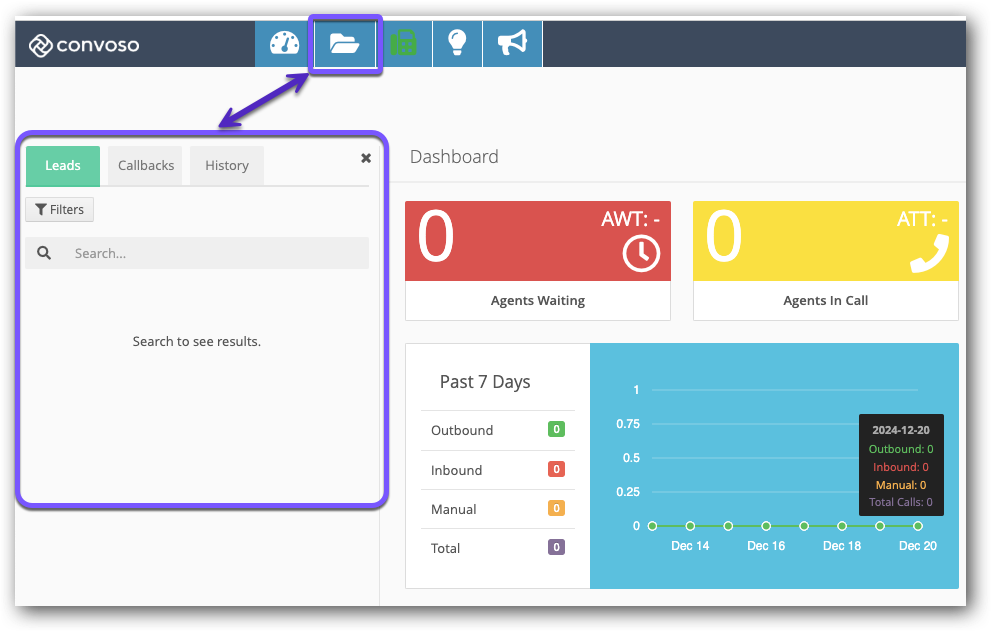Click the Dec 20 data point on the chart
This screenshot has height=631, width=991.
917,525
